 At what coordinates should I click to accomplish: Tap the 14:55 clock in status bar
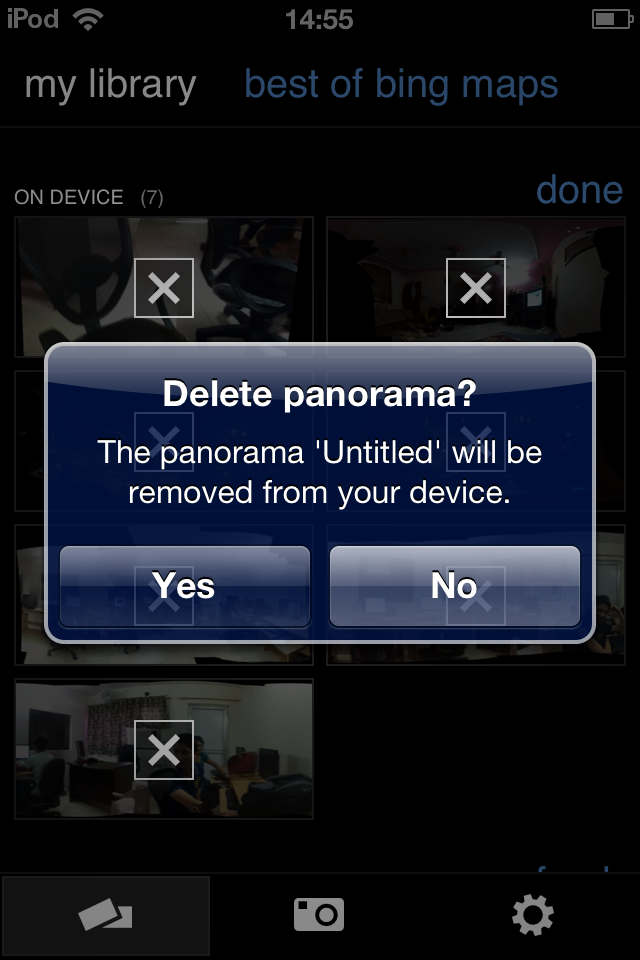point(319,20)
